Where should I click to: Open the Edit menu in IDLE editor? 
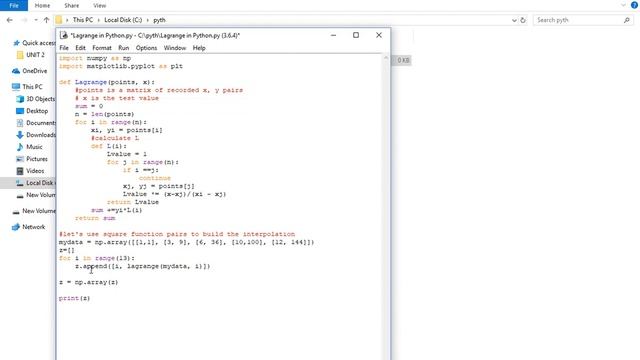(x=80, y=48)
